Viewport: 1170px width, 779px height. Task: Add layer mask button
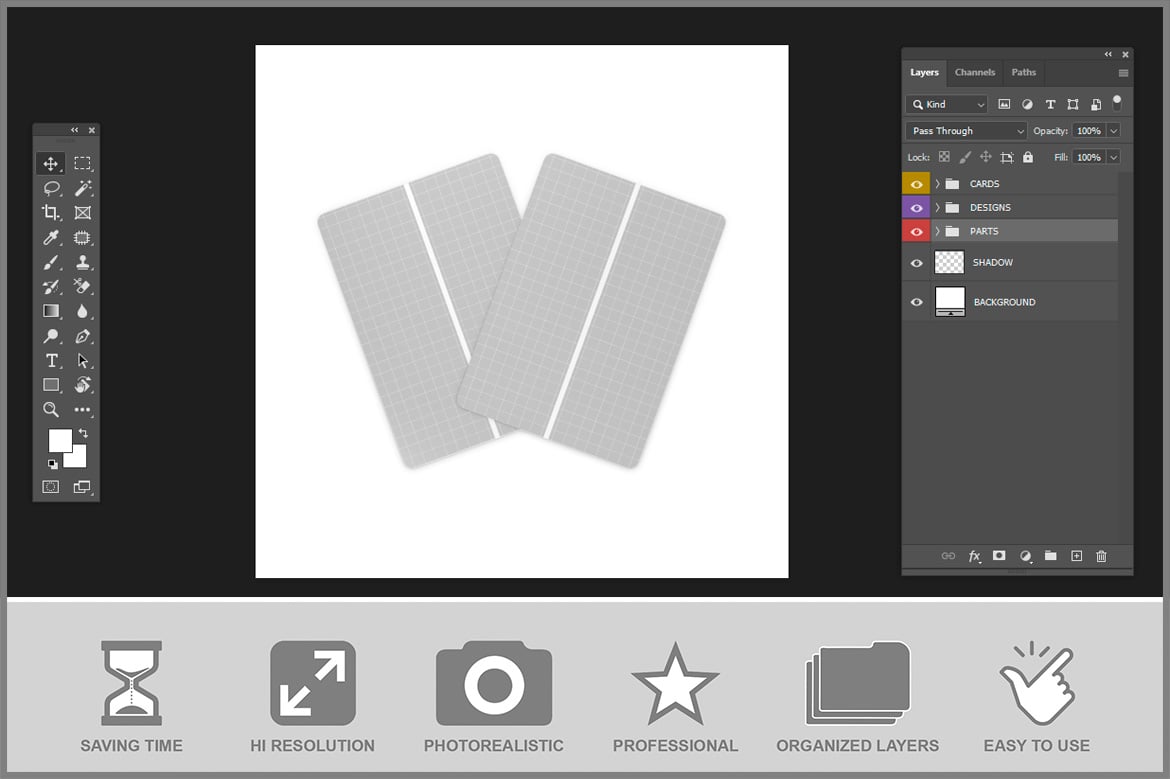click(x=999, y=556)
